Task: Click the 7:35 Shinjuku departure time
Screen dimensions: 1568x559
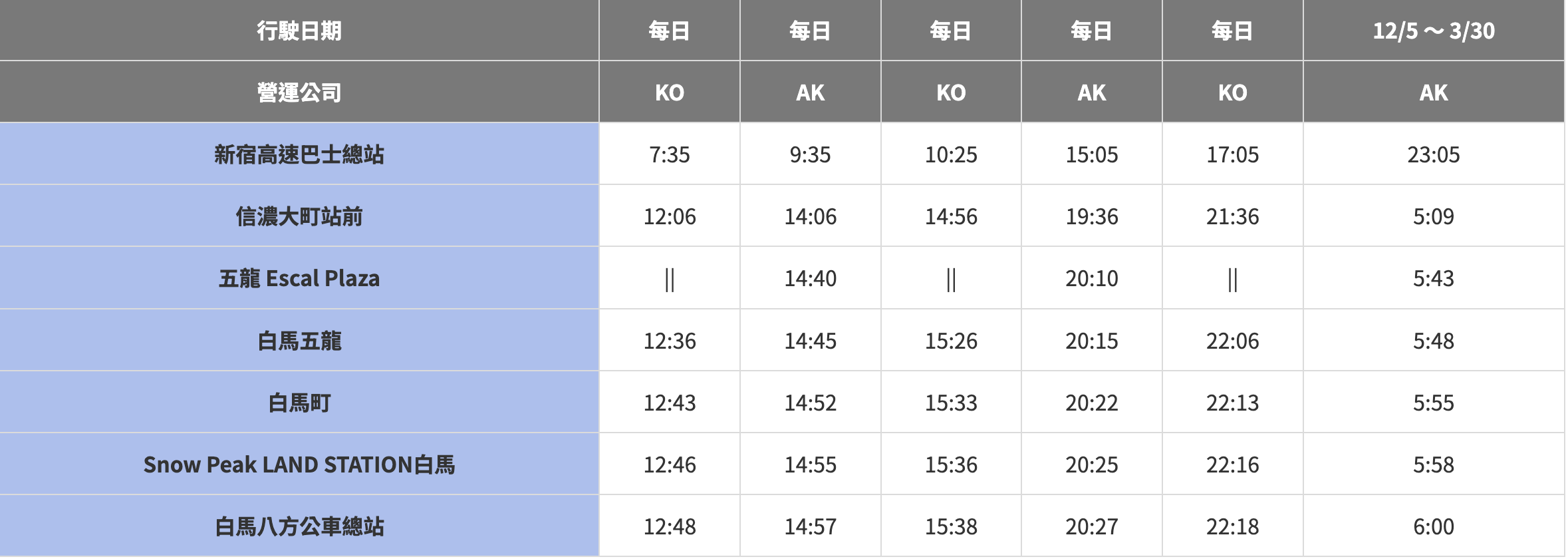Action: tap(669, 154)
